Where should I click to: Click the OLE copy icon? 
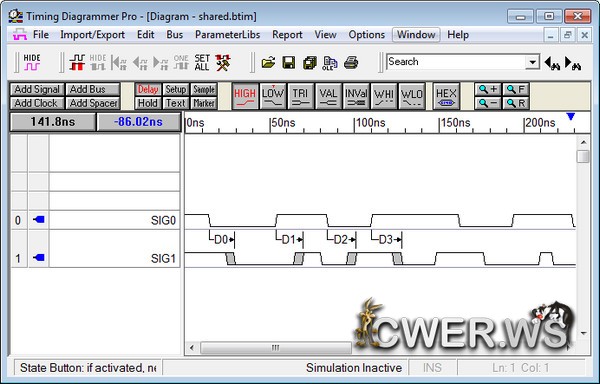[x=329, y=63]
